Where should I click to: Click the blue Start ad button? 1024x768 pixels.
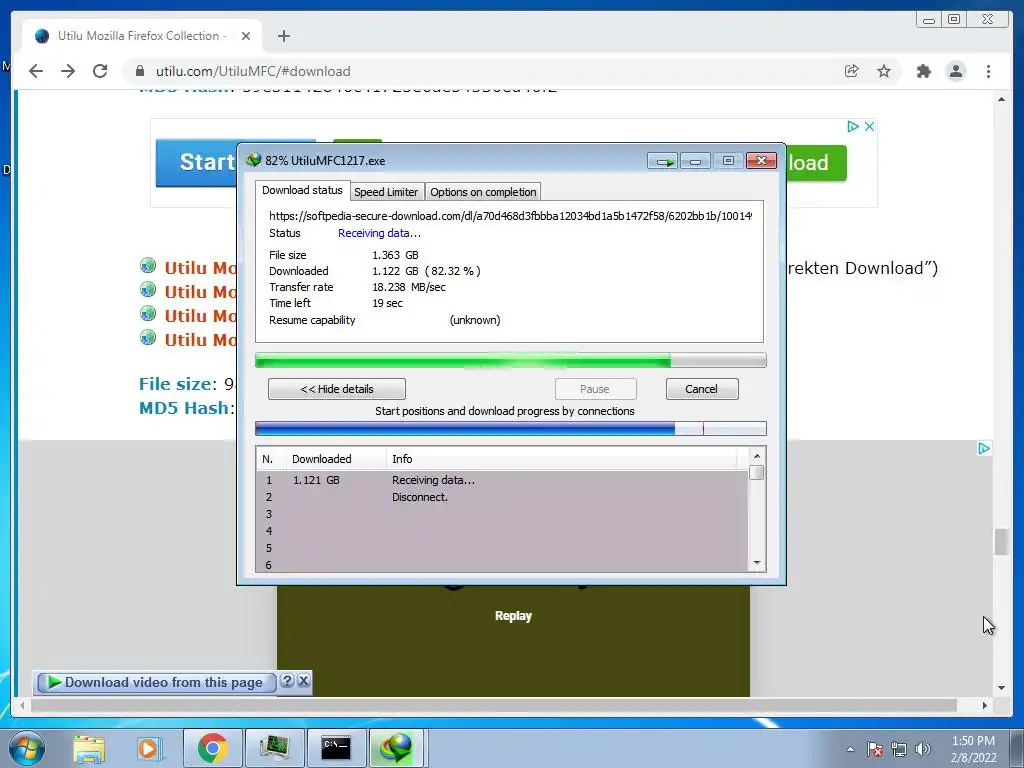click(197, 163)
